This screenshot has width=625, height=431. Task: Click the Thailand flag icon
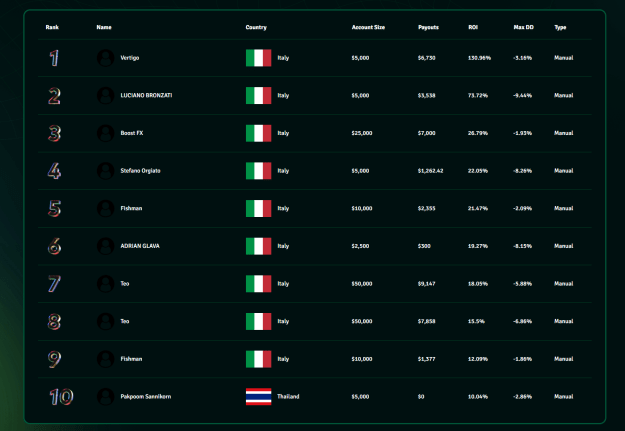click(x=258, y=397)
